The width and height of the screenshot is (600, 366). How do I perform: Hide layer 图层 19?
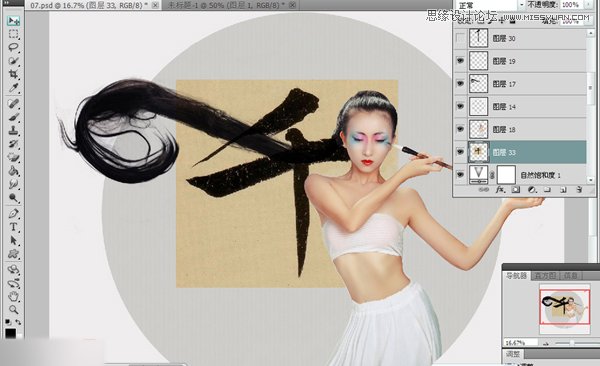click(460, 61)
